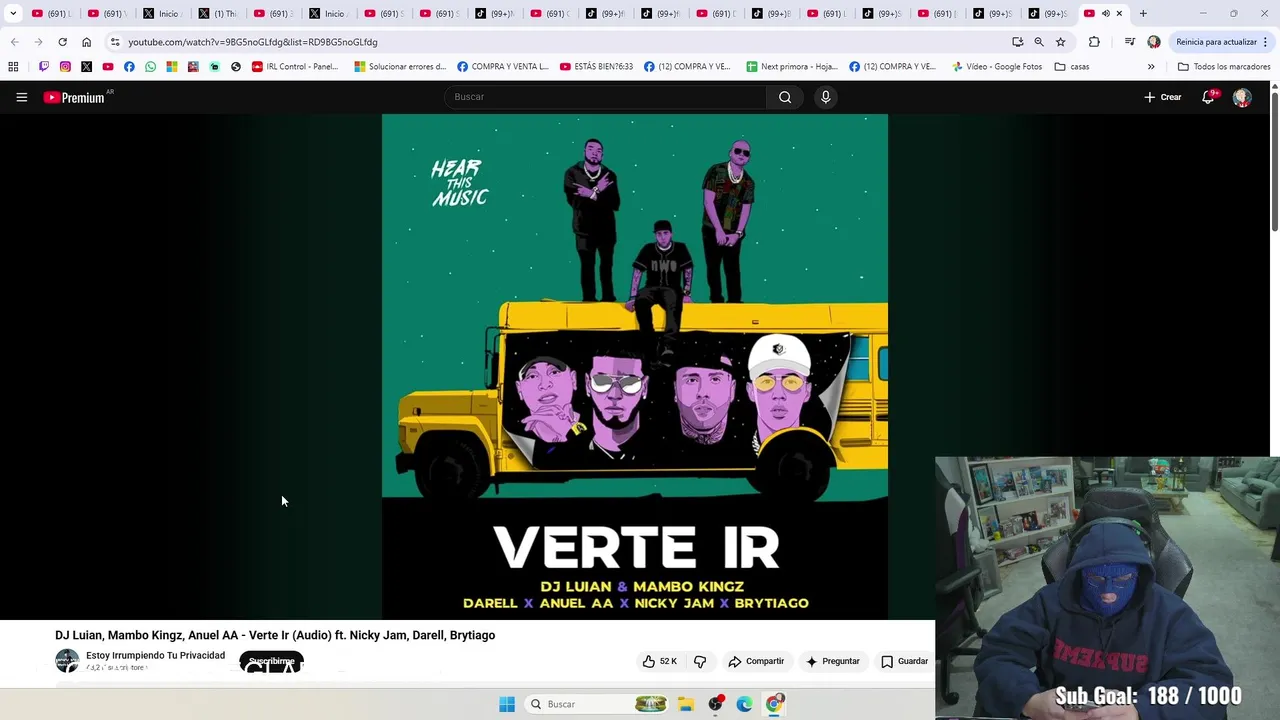This screenshot has height=720, width=1280.
Task: Open the ESTÁS BIEN?6:33 bookmark
Action: point(596,67)
